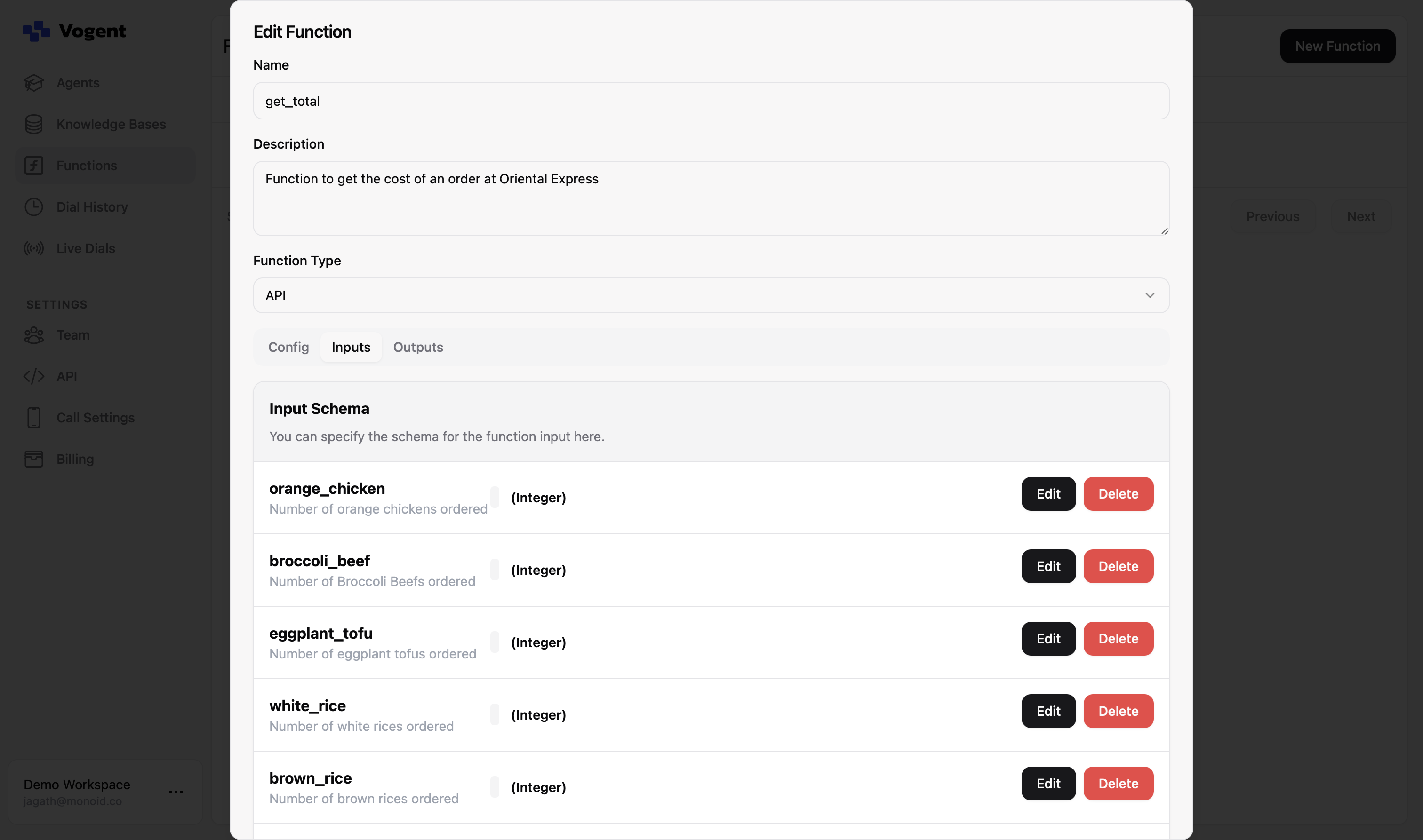Click the Live Dials broadcast icon
1423x840 pixels.
[33, 248]
